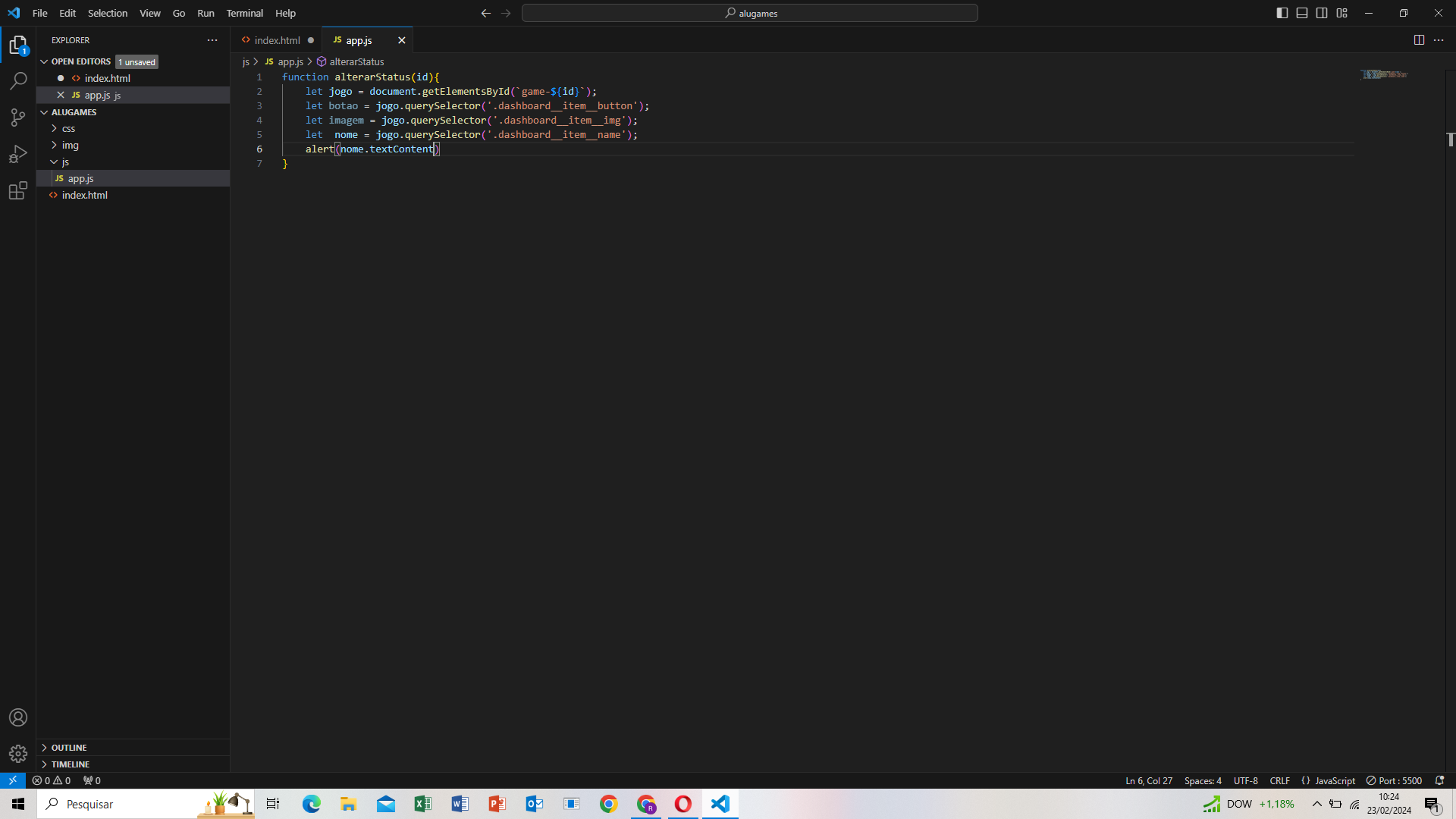Screen dimensions: 1456x819
Task: Open the Run and Debug view icon
Action: click(18, 154)
